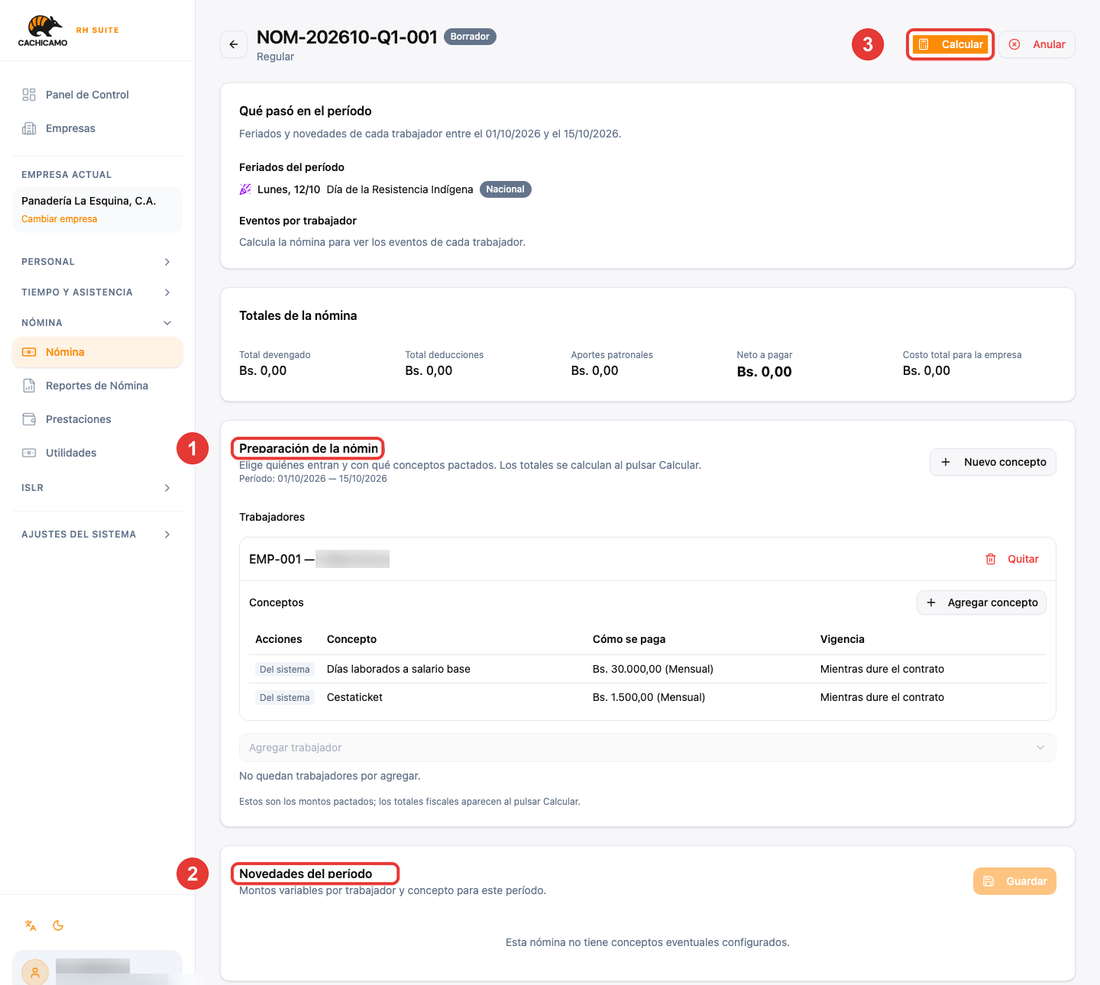Click 'Día de la Resistencia Indígena' holiday
This screenshot has height=985, width=1100.
tap(400, 189)
